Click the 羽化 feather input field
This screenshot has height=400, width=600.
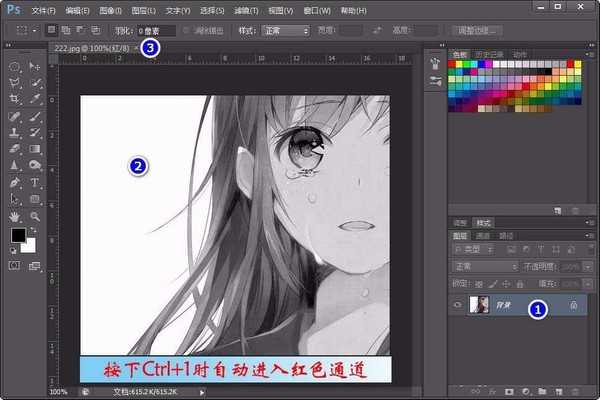[x=158, y=30]
